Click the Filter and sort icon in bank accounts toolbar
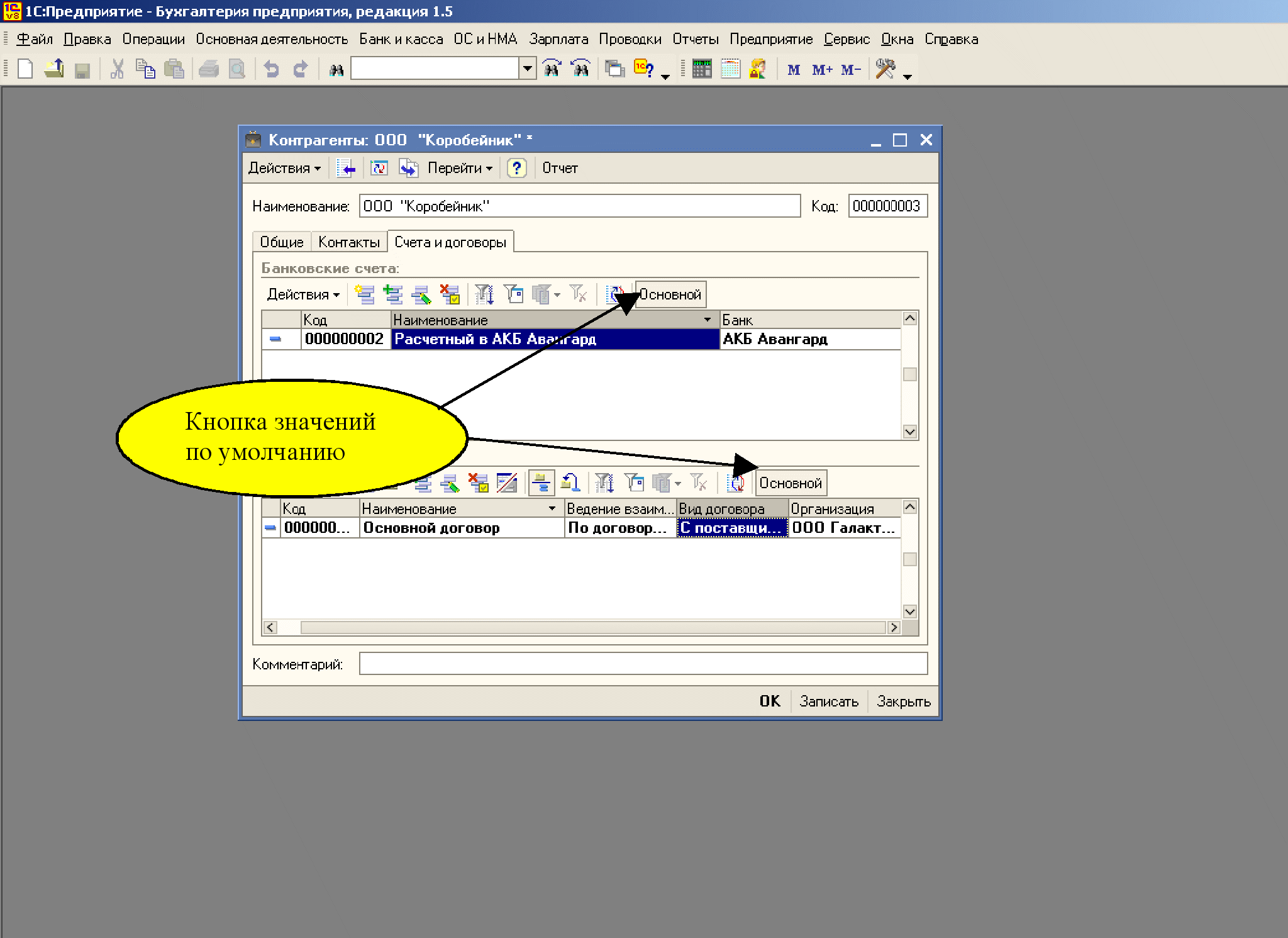Screen dimensions: 1288x938 (x=484, y=294)
